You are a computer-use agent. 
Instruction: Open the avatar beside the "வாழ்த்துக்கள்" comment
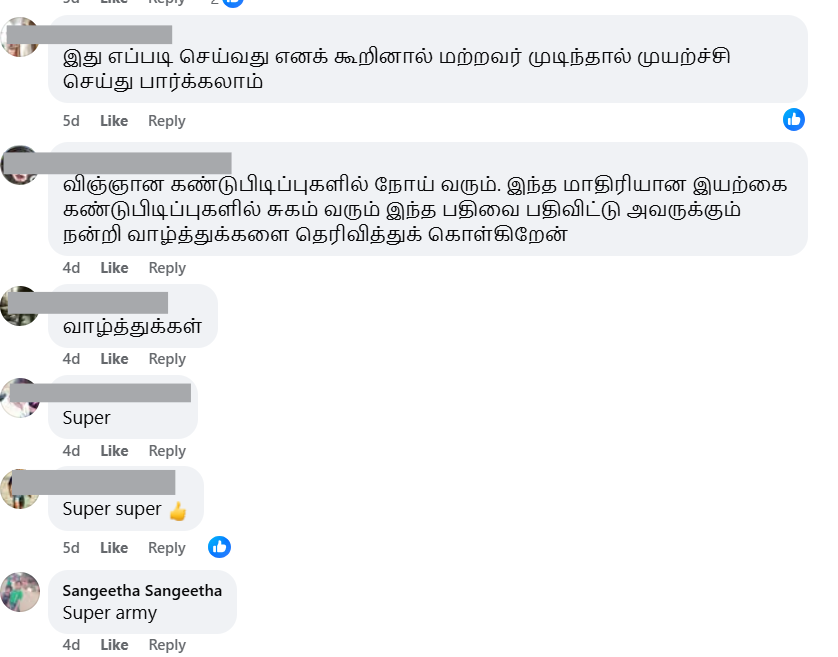(20, 306)
